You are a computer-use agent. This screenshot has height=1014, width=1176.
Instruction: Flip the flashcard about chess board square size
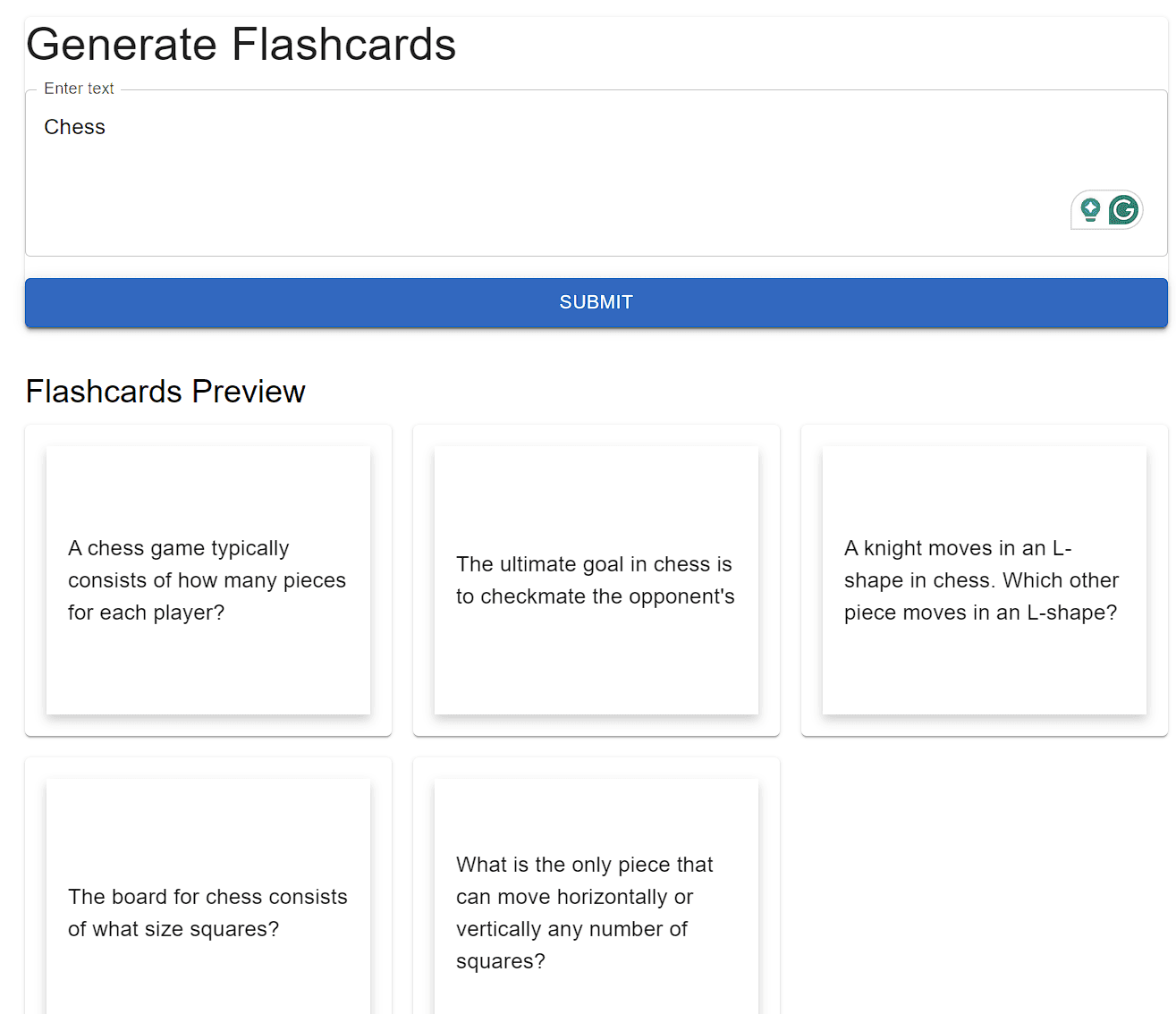tap(207, 912)
